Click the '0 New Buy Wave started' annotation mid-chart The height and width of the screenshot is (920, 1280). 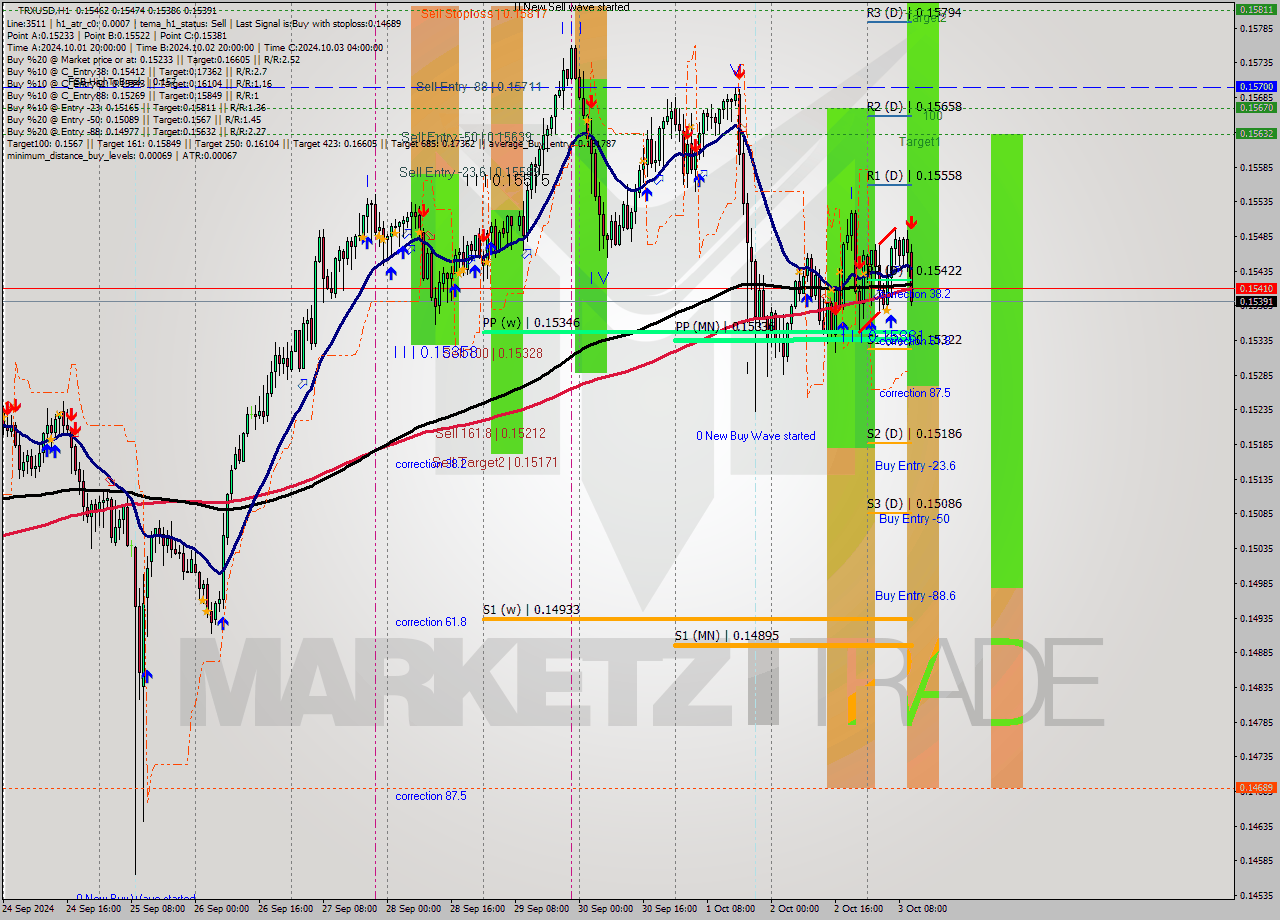point(756,436)
